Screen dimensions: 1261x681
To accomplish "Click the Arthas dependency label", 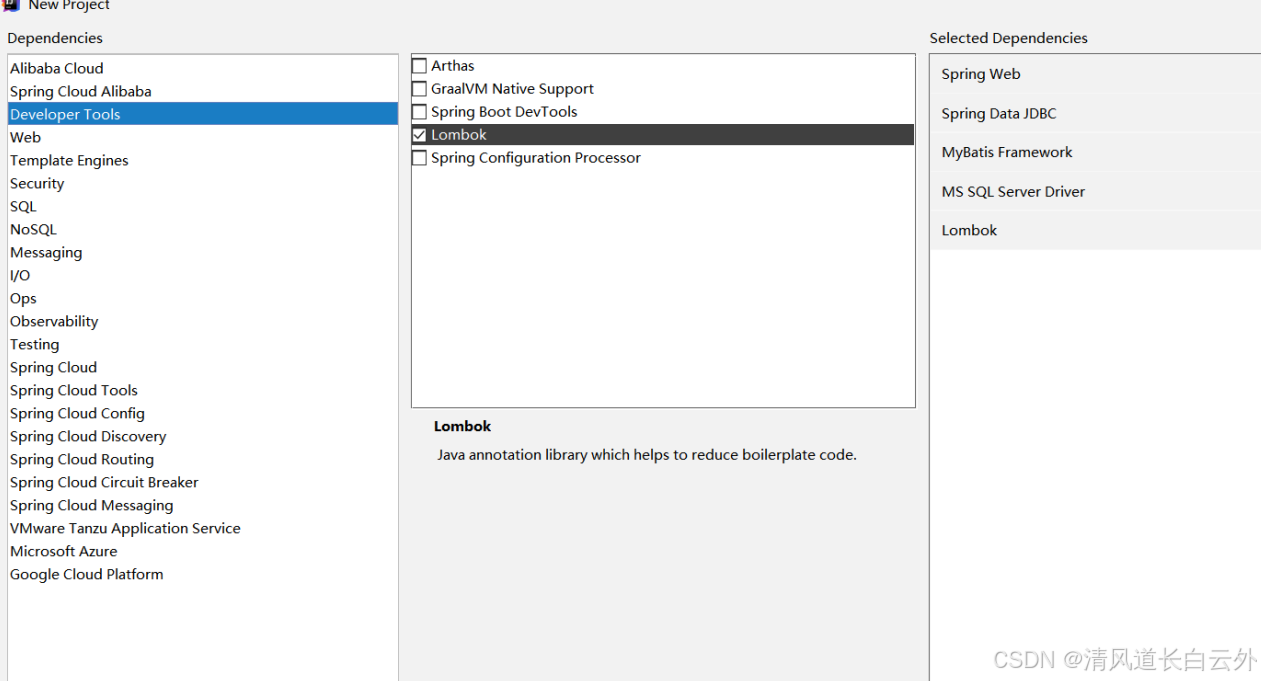I will [453, 66].
